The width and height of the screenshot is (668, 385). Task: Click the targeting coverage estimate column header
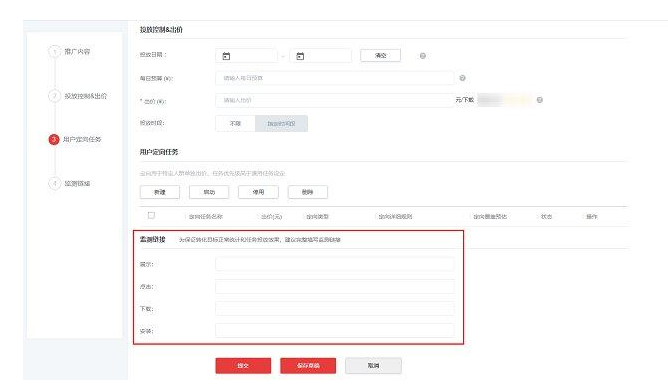[x=490, y=217]
